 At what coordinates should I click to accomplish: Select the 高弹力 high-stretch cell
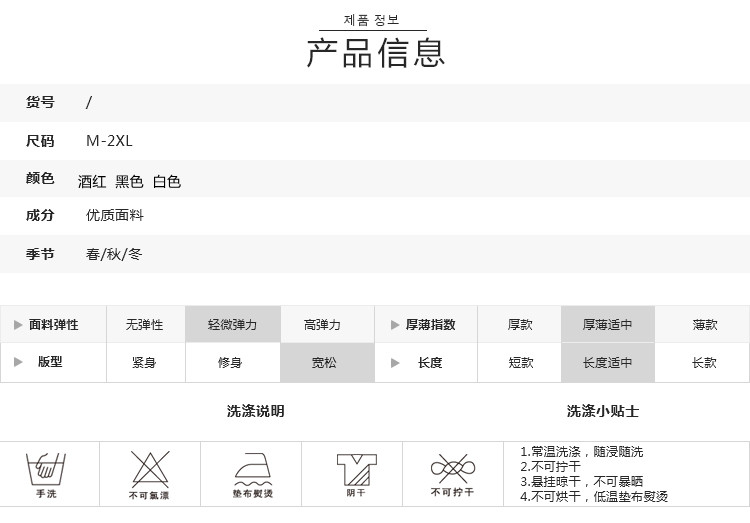(322, 325)
